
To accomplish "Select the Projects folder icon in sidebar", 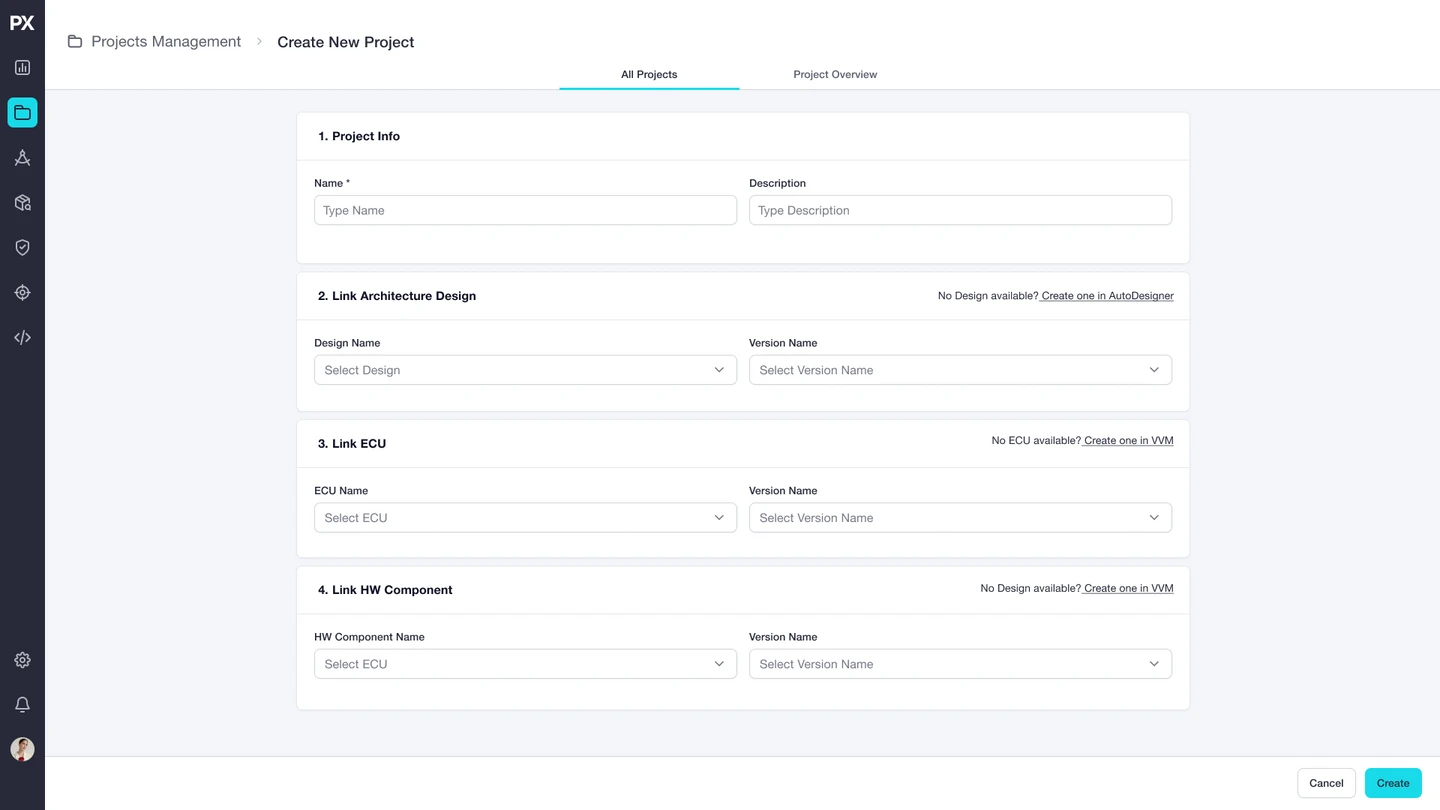I will [x=22, y=113].
